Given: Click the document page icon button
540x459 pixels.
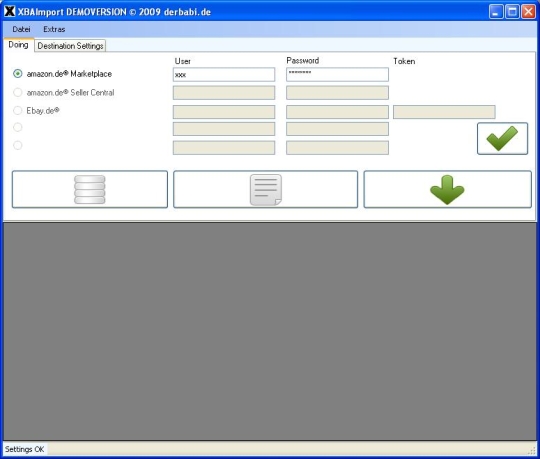Looking at the screenshot, I should (x=266, y=189).
